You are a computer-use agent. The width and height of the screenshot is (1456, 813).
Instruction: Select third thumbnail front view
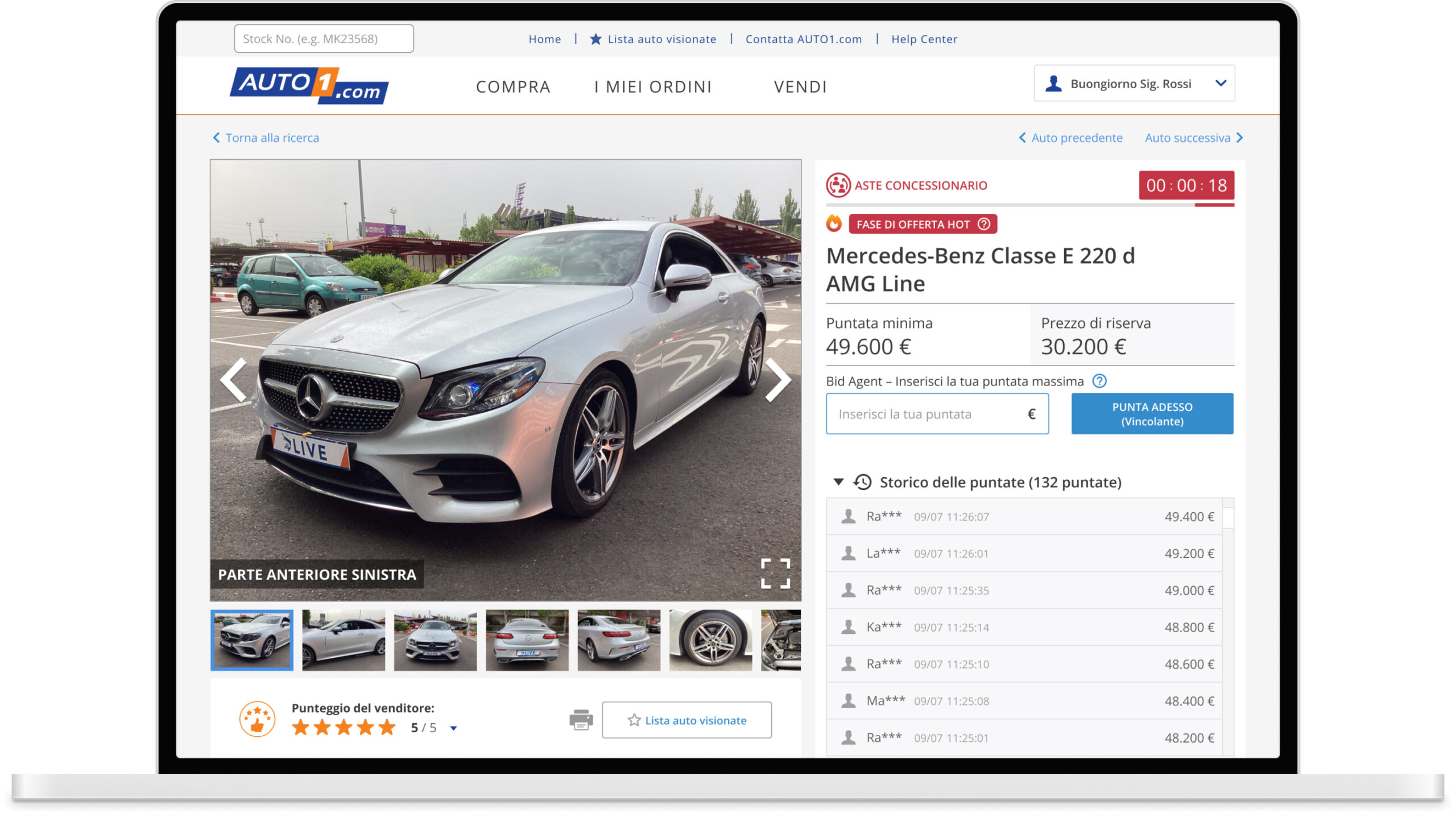[435, 640]
